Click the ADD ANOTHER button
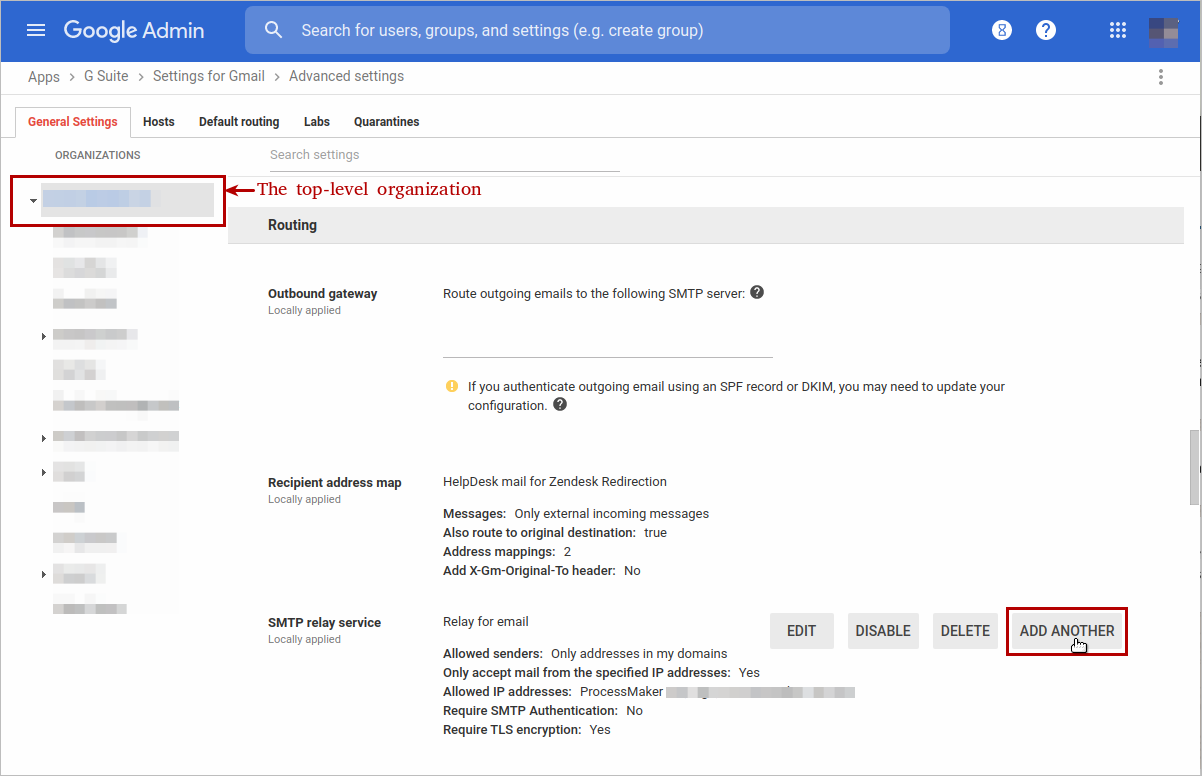The width and height of the screenshot is (1202, 776). pyautogui.click(x=1066, y=631)
